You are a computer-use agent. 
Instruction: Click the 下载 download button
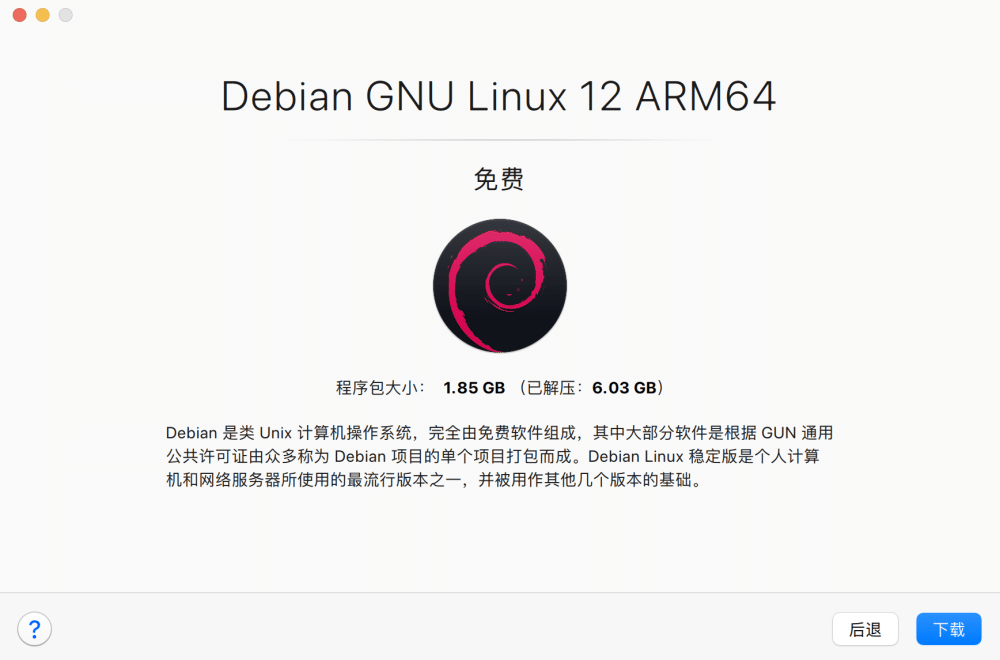[x=948, y=629]
